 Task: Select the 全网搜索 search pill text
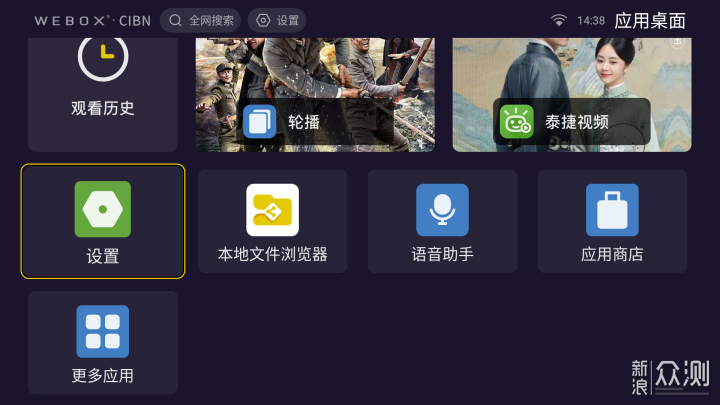click(x=211, y=21)
